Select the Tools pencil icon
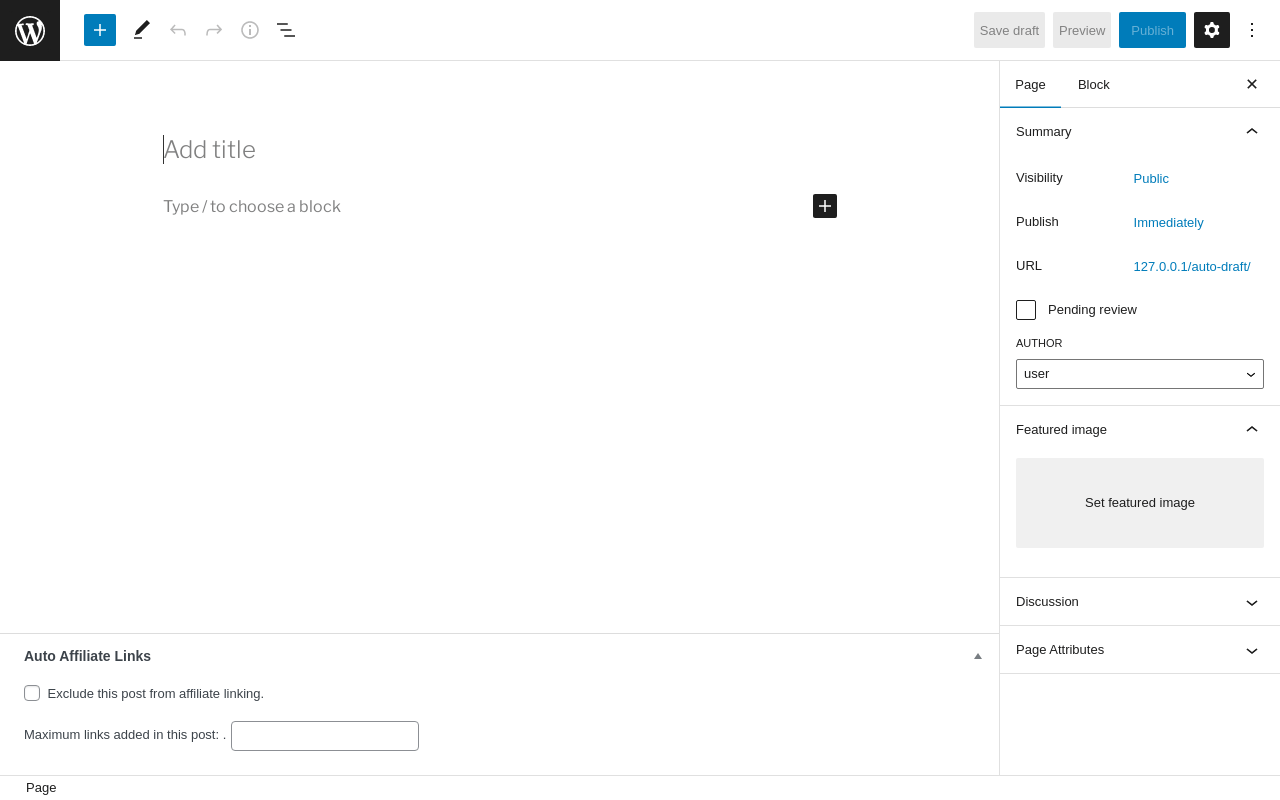Screen dimensions: 1280x800 [x=142, y=30]
